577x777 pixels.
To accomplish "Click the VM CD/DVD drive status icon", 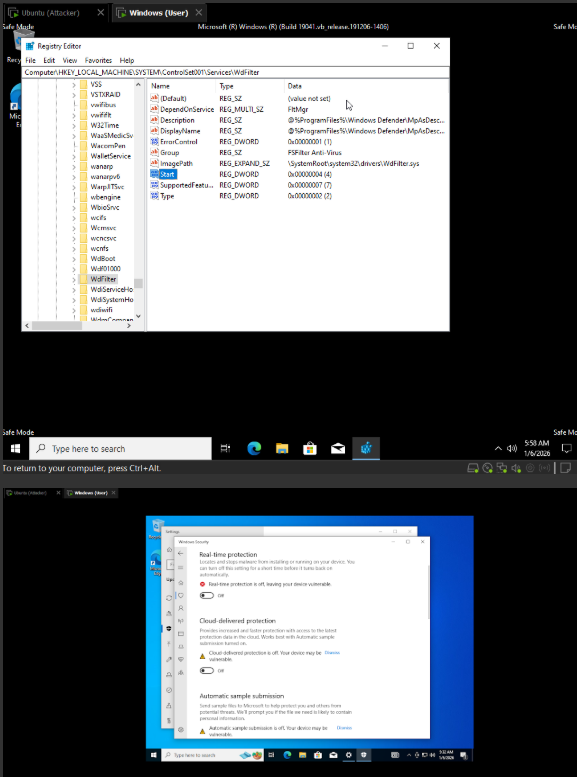I will 487,468.
